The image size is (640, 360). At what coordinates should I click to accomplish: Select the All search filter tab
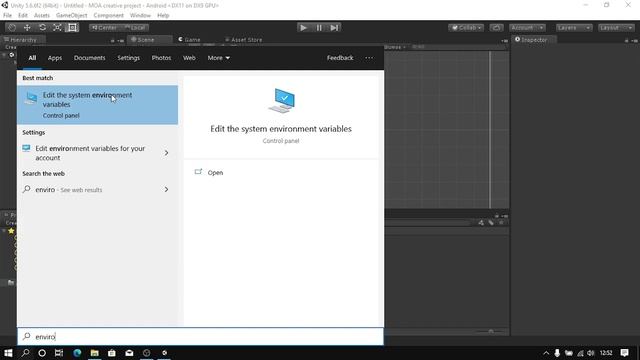pyautogui.click(x=32, y=58)
